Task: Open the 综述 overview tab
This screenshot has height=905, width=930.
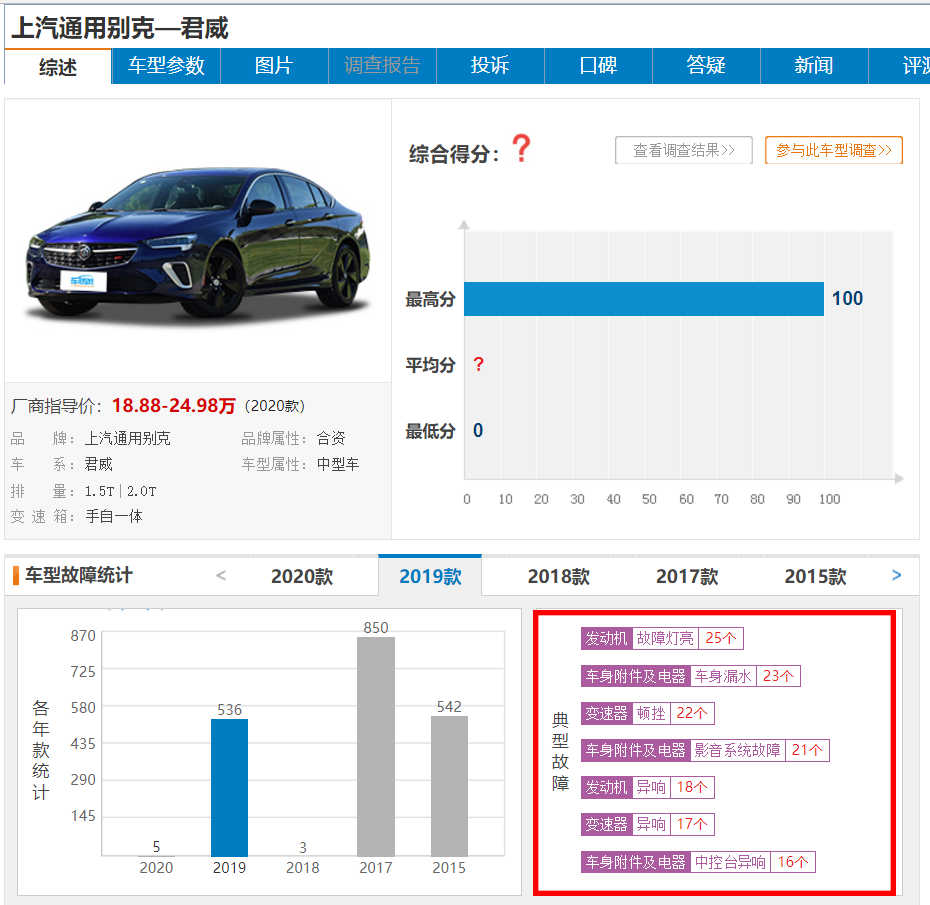Action: click(x=58, y=66)
